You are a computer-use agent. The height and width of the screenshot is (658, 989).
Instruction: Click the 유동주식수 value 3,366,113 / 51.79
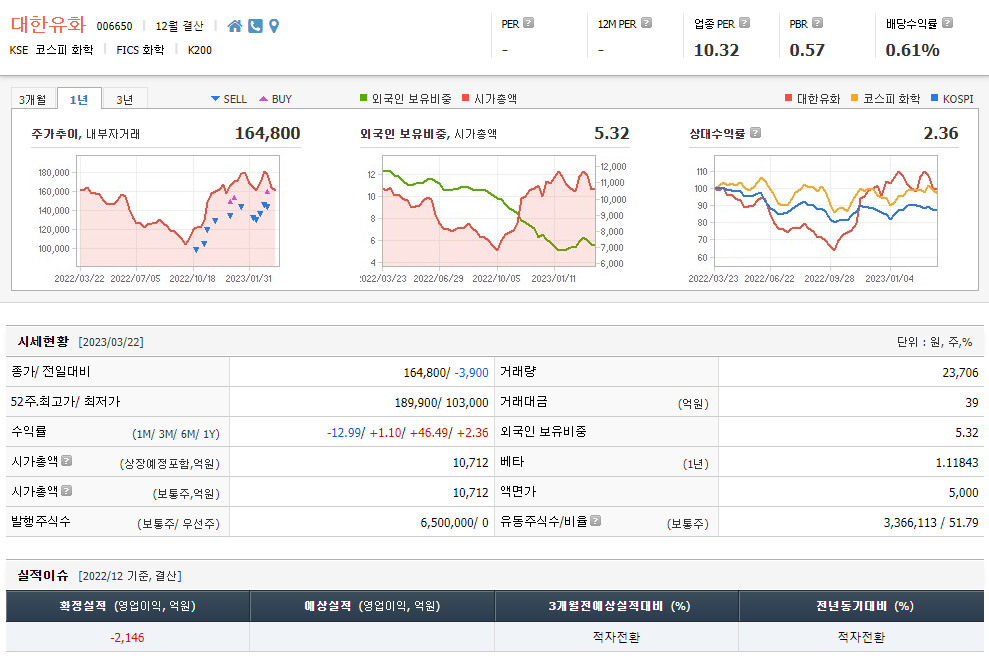[931, 522]
